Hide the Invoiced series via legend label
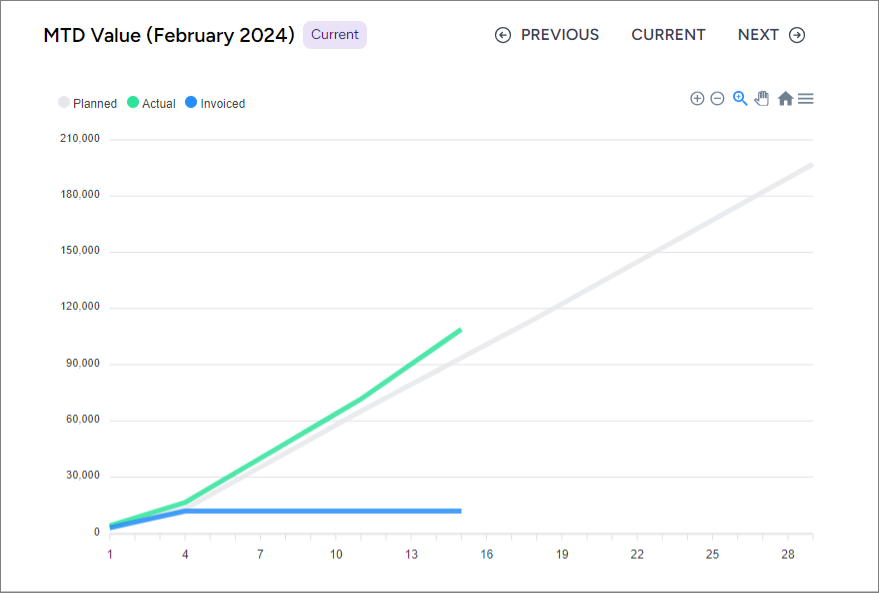Screen dimensions: 879x593 tap(222, 103)
